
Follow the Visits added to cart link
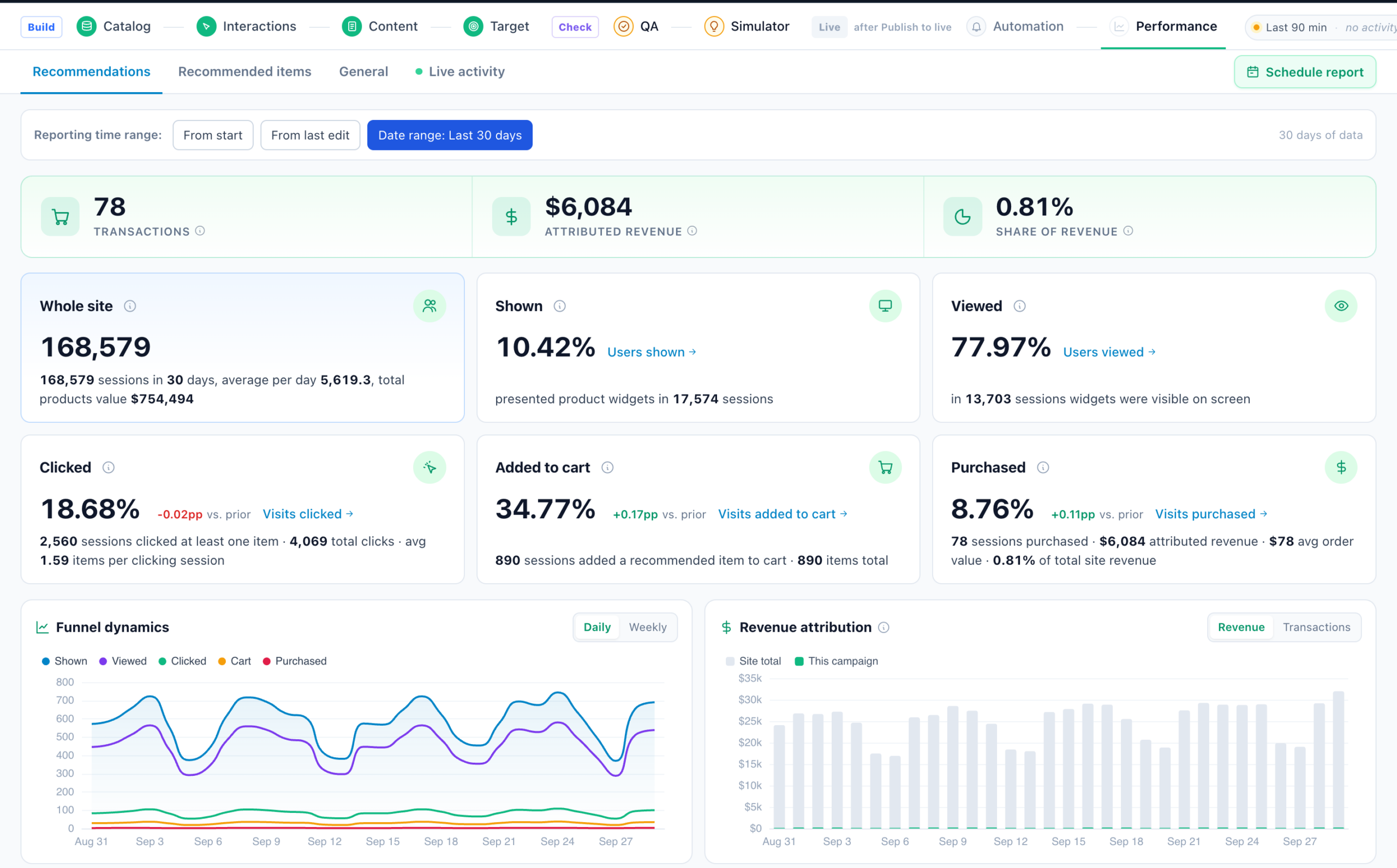(783, 514)
